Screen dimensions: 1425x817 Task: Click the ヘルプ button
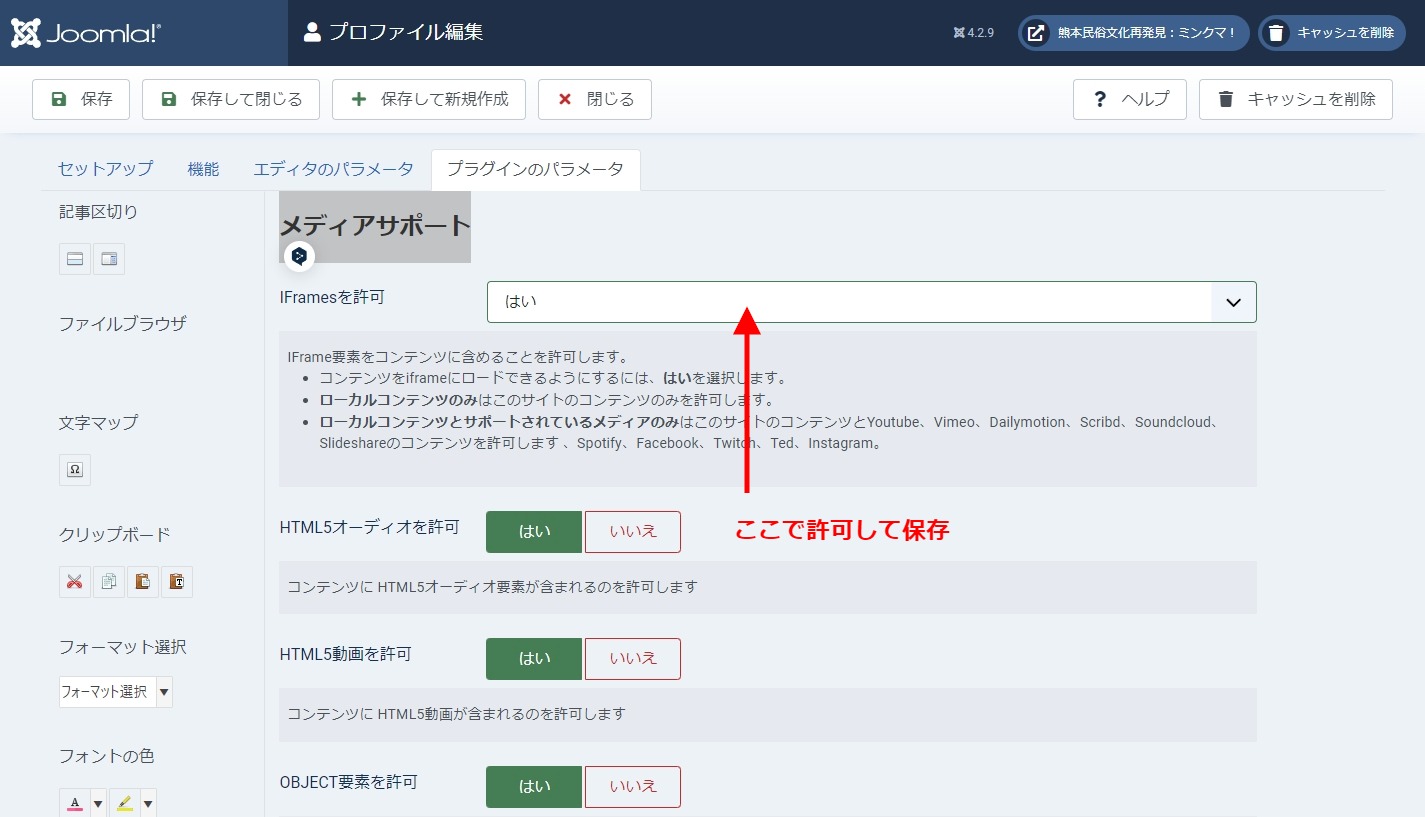pyautogui.click(x=1129, y=100)
